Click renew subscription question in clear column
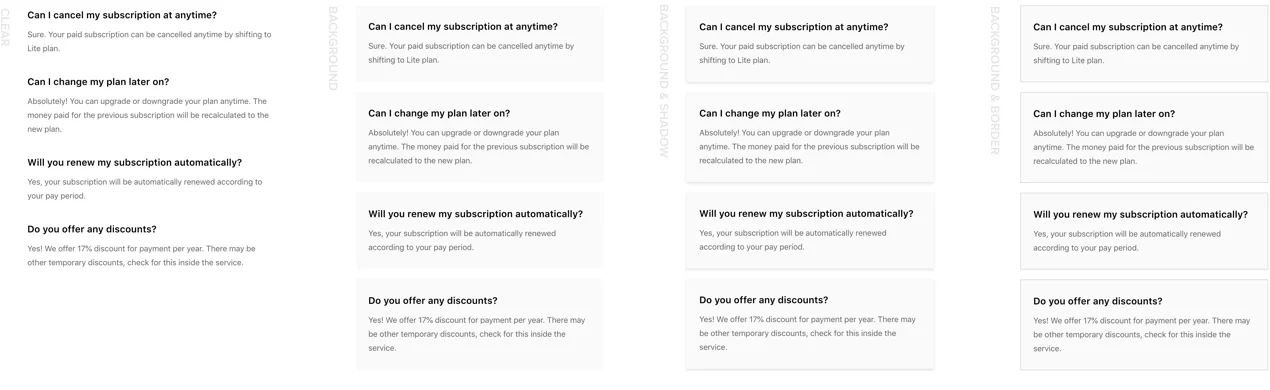This screenshot has height=390, width=1270. pos(134,162)
